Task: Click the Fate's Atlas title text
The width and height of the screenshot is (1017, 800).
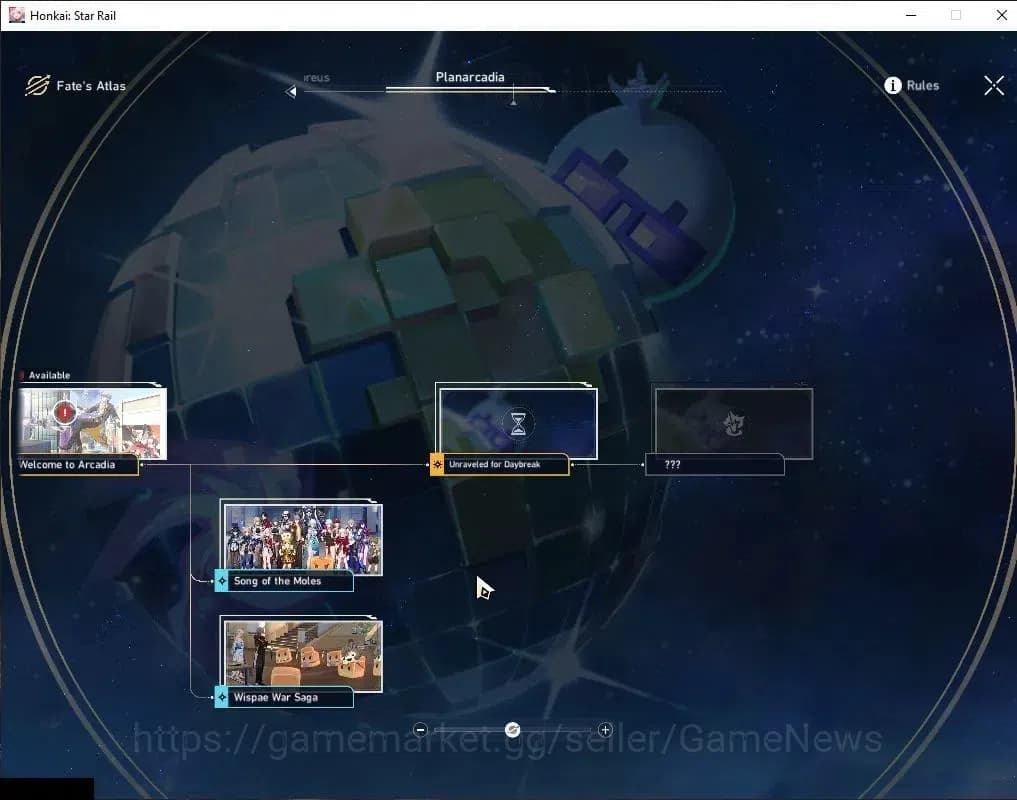Action: point(91,86)
